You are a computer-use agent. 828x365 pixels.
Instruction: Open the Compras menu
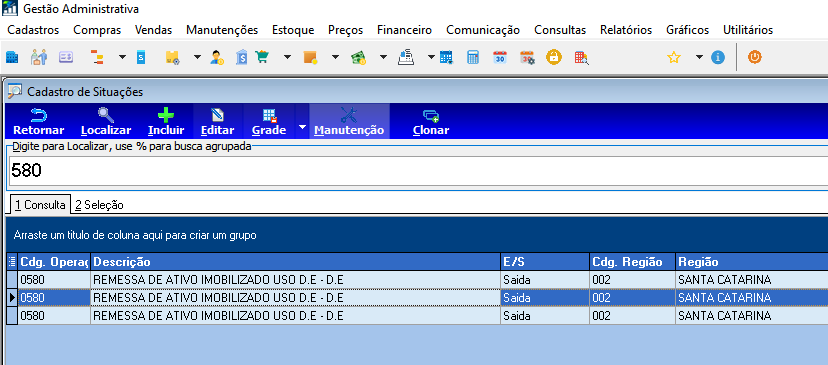(x=97, y=30)
